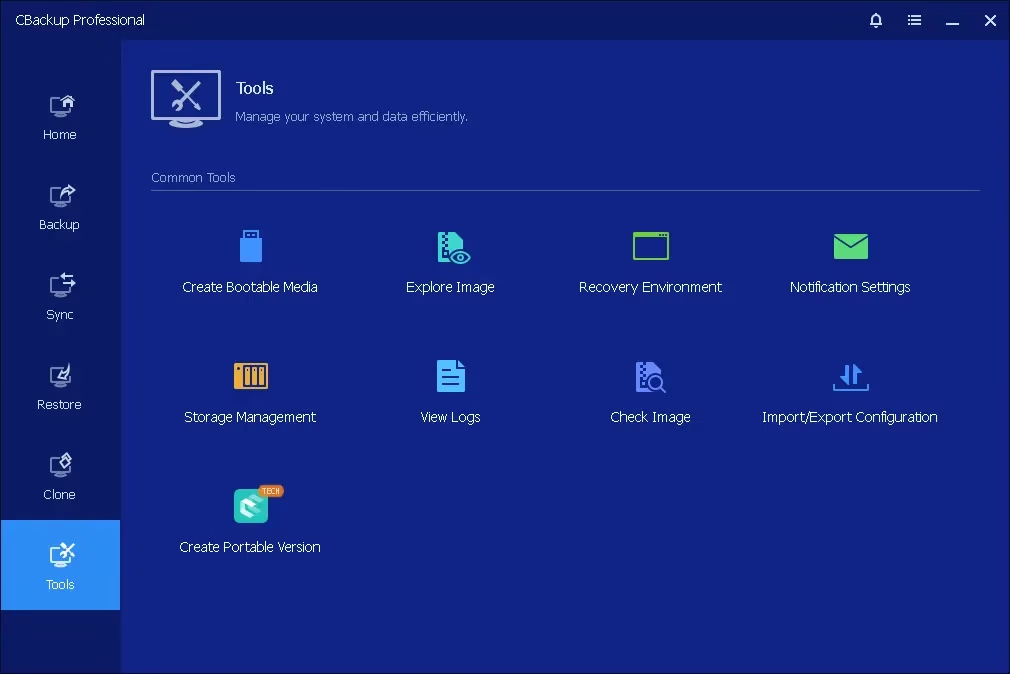Open the Recovery Environment tool
The image size is (1010, 674).
pyautogui.click(x=650, y=247)
